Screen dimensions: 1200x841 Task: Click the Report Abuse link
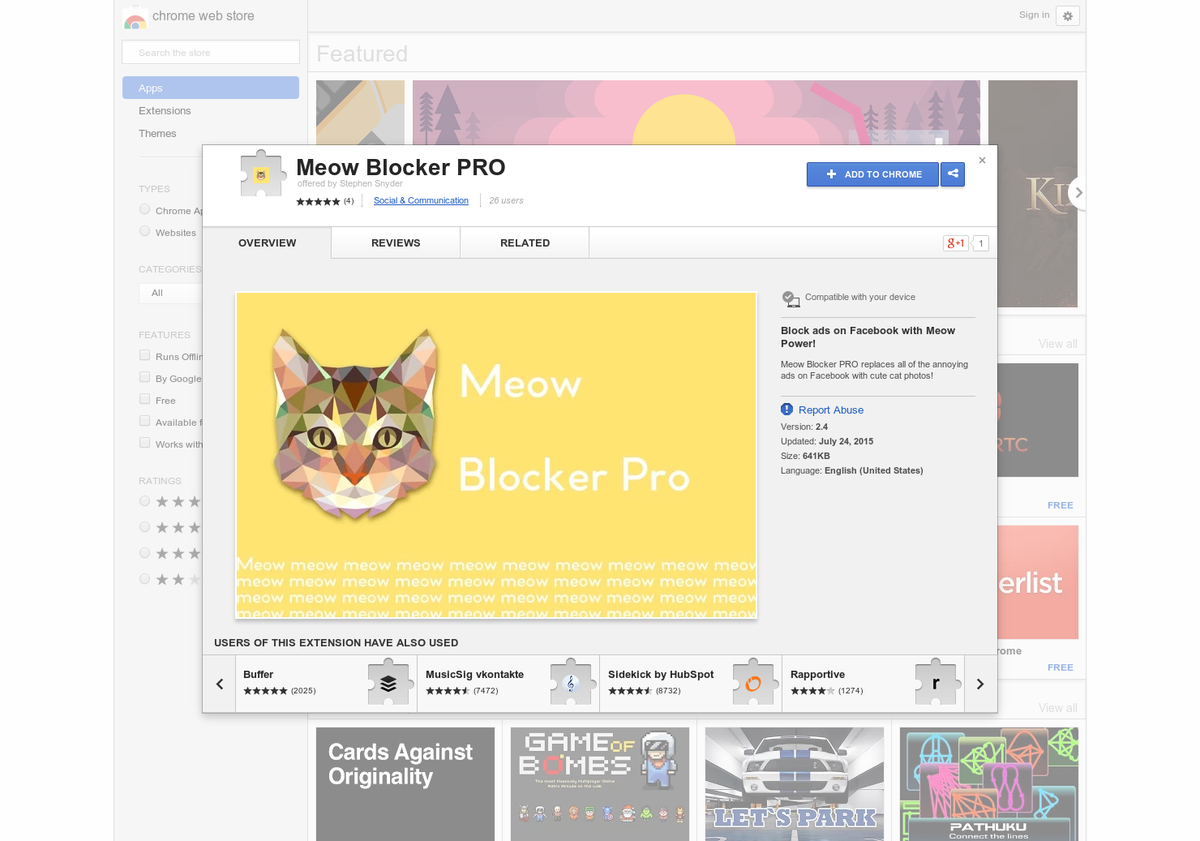pos(831,410)
